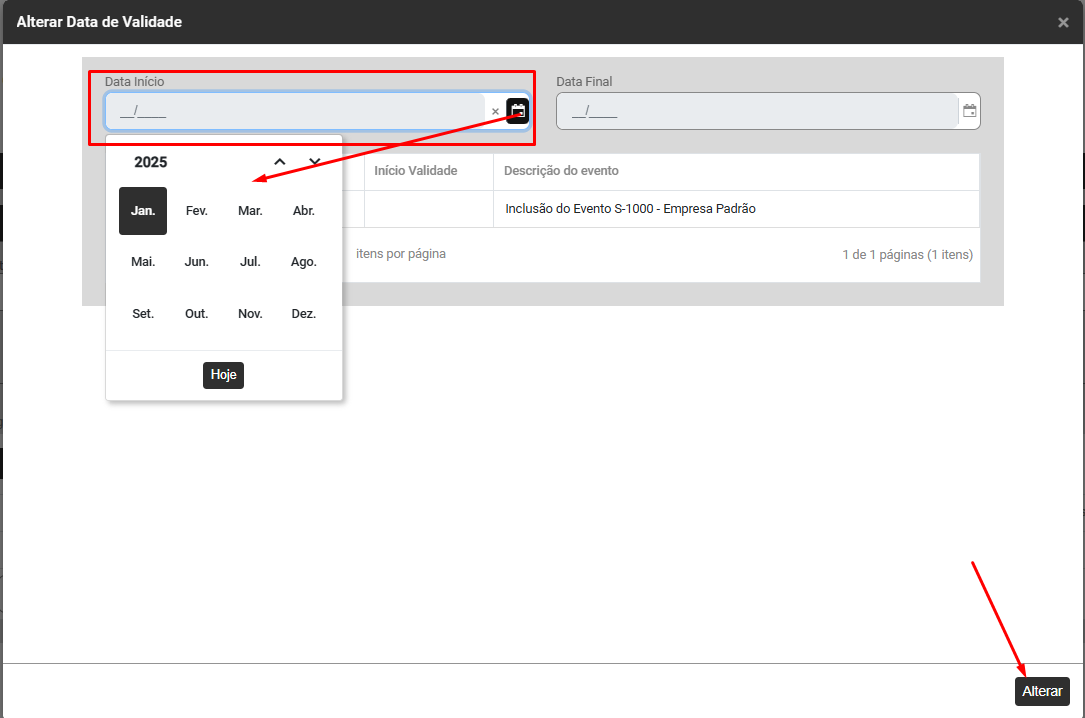
Task: Choose Set. in the month picker
Action: [143, 314]
